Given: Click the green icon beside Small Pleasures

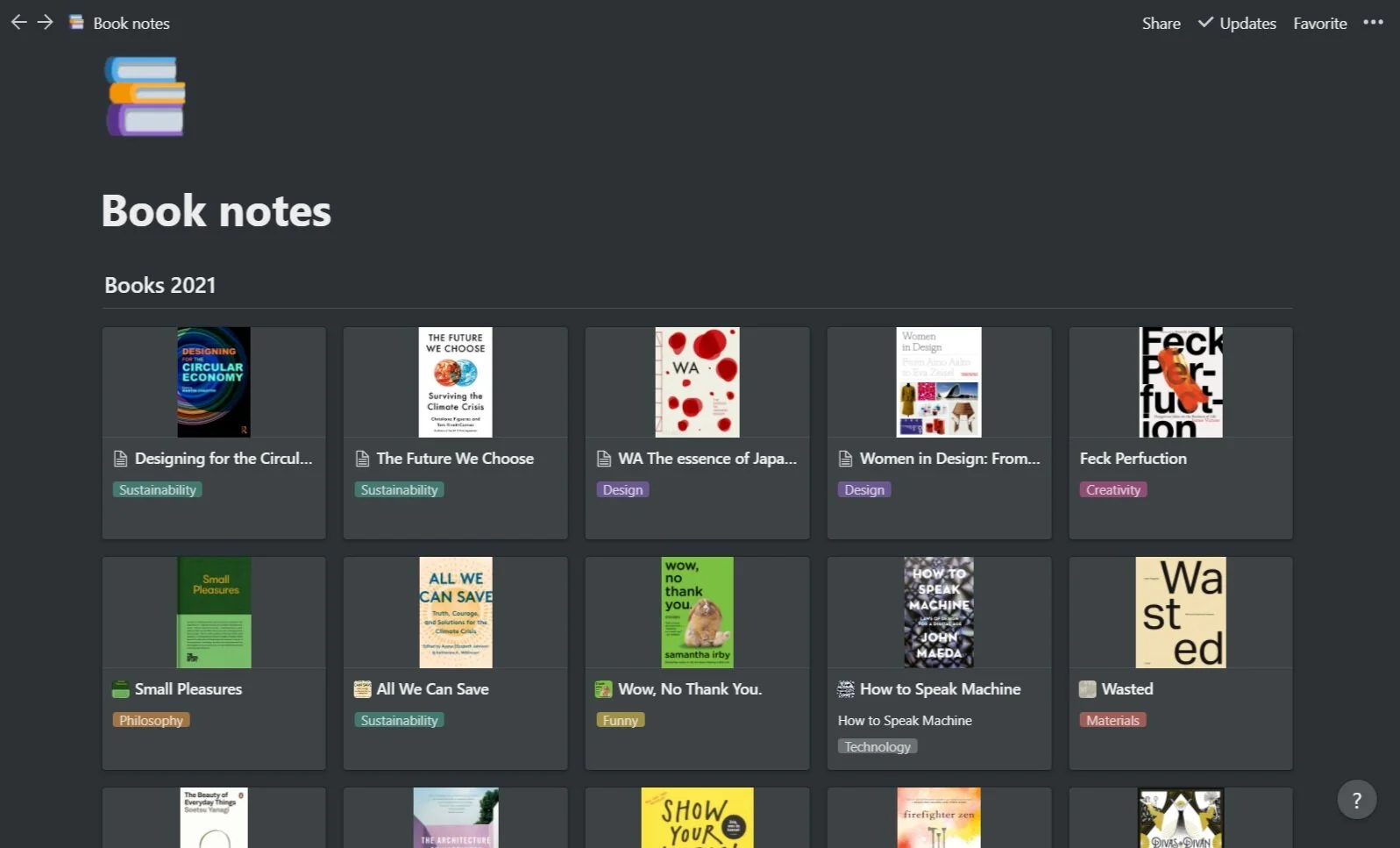Looking at the screenshot, I should (121, 689).
